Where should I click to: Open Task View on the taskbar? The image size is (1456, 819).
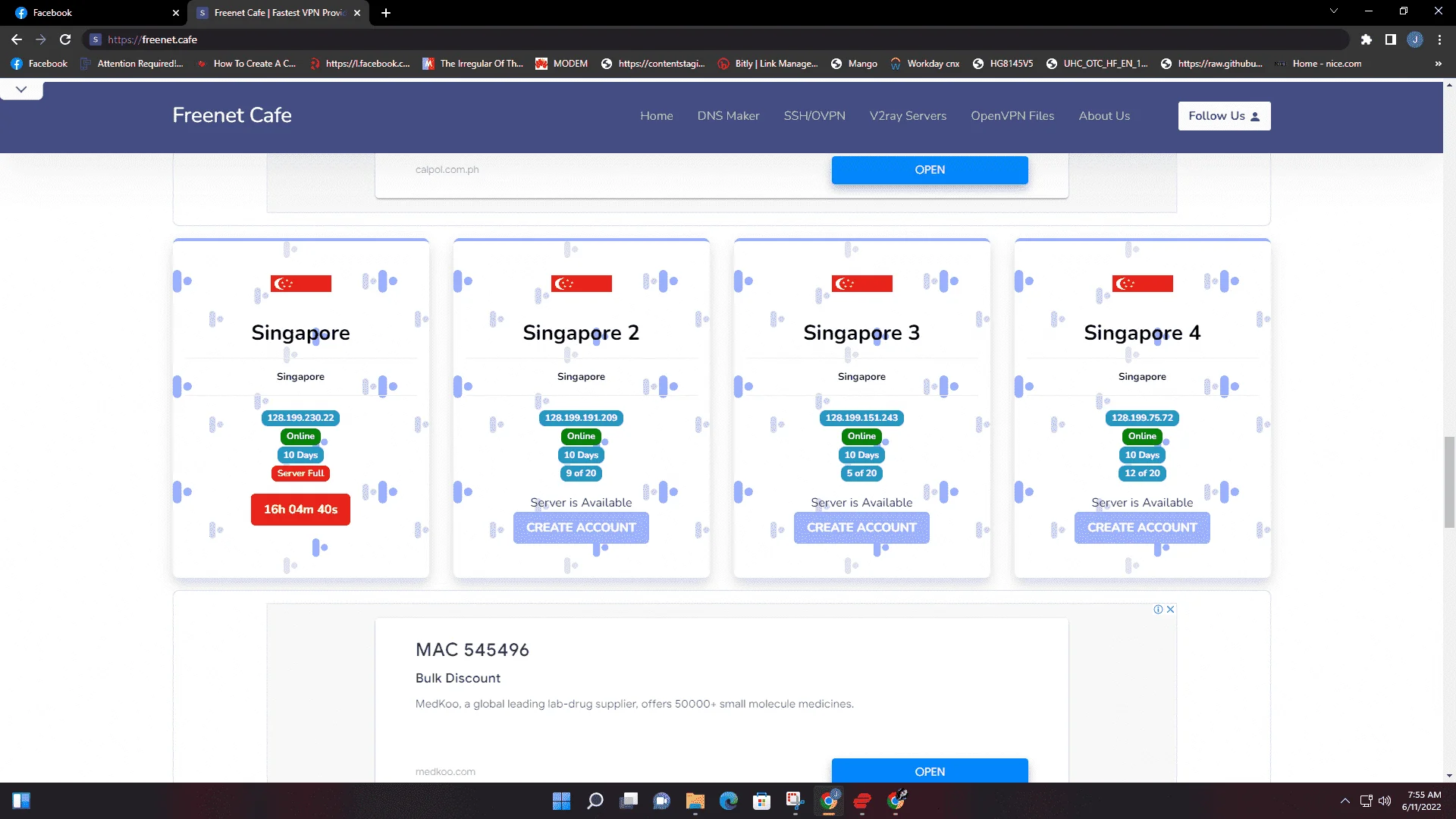click(629, 801)
